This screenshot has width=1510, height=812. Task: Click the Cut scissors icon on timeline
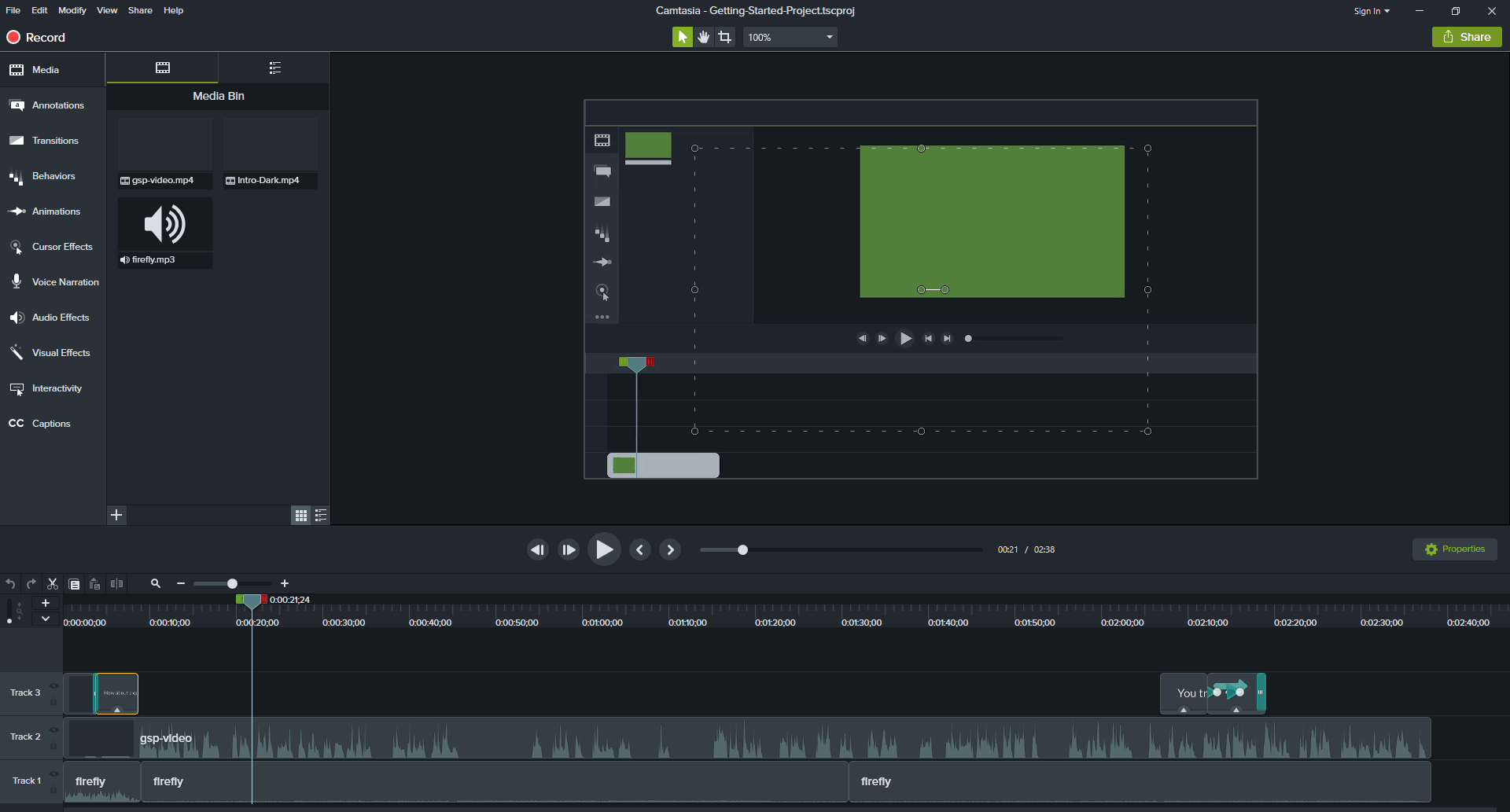coord(53,584)
